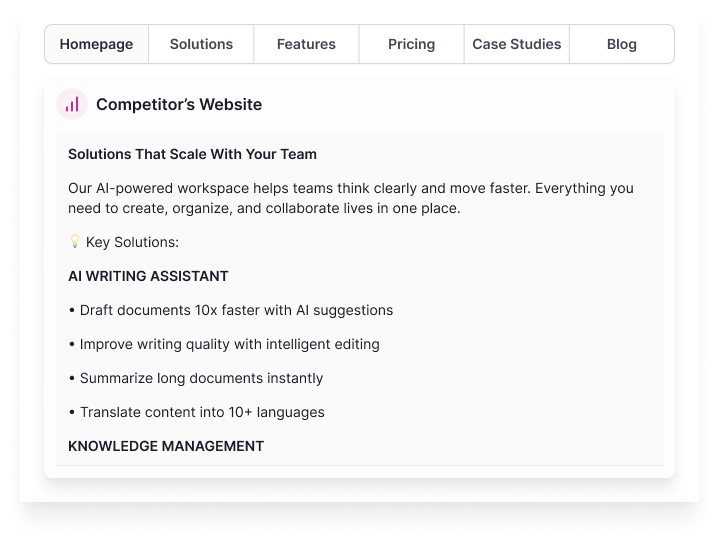View the Case Studies tab
Viewport: 719px width, 542px height.
516,44
